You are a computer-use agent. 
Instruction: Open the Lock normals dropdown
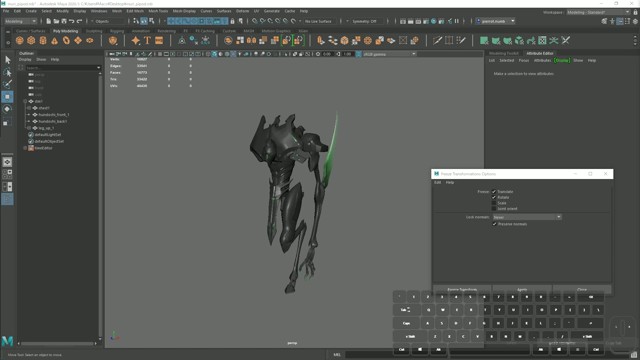527,217
